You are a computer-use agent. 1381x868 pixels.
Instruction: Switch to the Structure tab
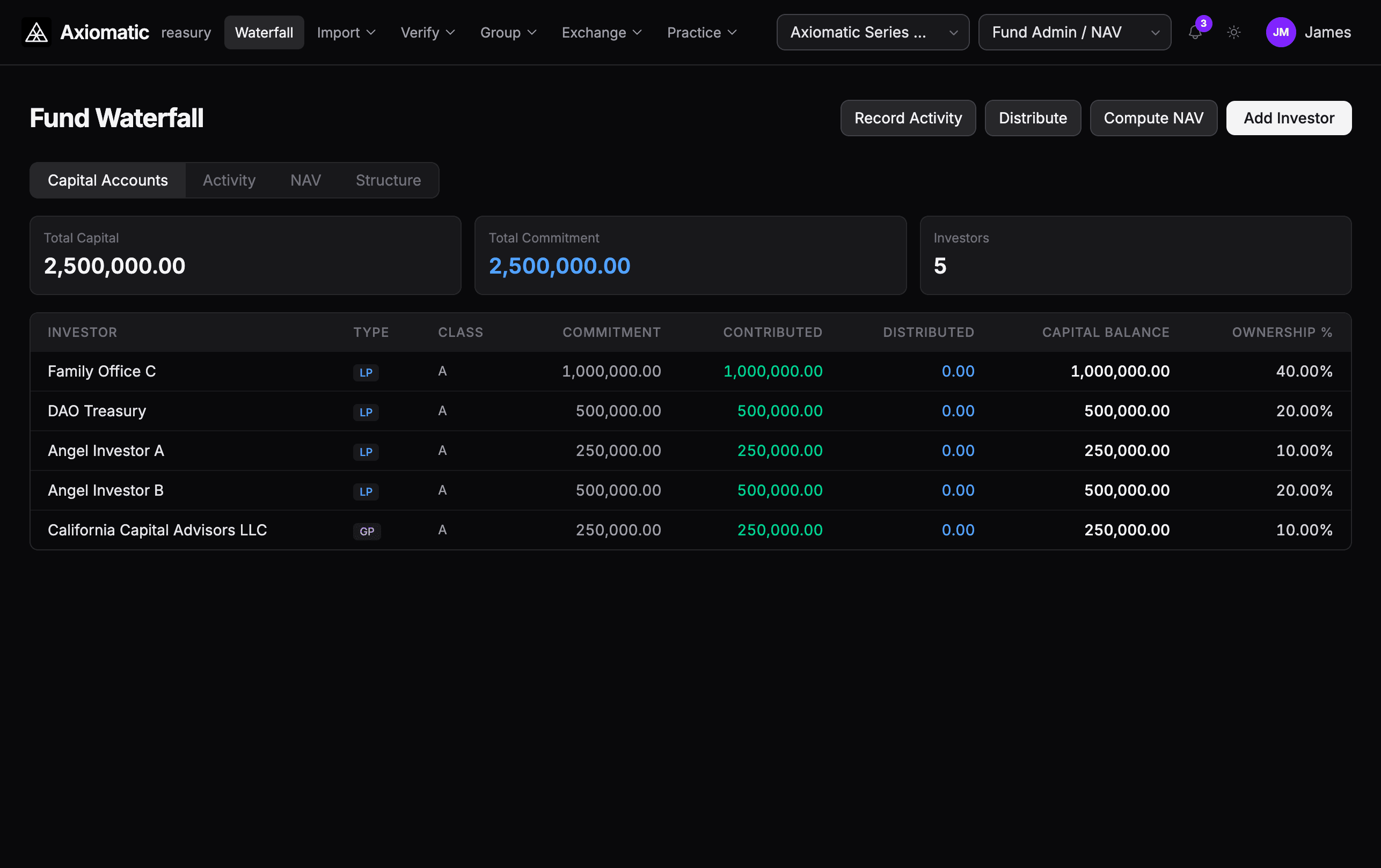pos(388,180)
